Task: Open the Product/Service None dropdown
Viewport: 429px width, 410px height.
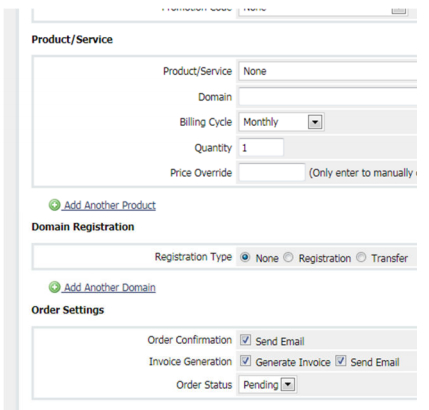Action: (x=328, y=71)
